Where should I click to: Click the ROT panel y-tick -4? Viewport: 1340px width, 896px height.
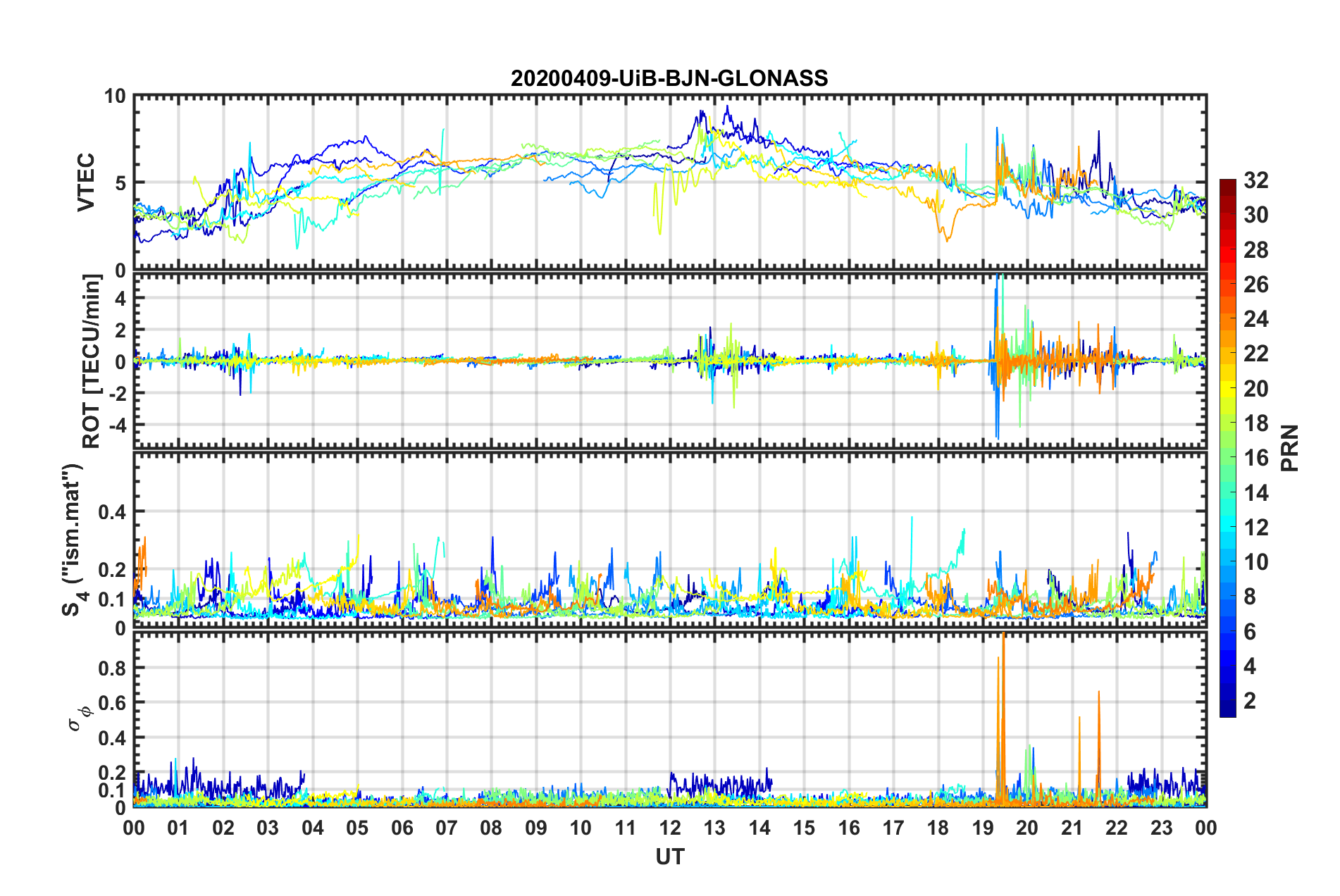[118, 425]
